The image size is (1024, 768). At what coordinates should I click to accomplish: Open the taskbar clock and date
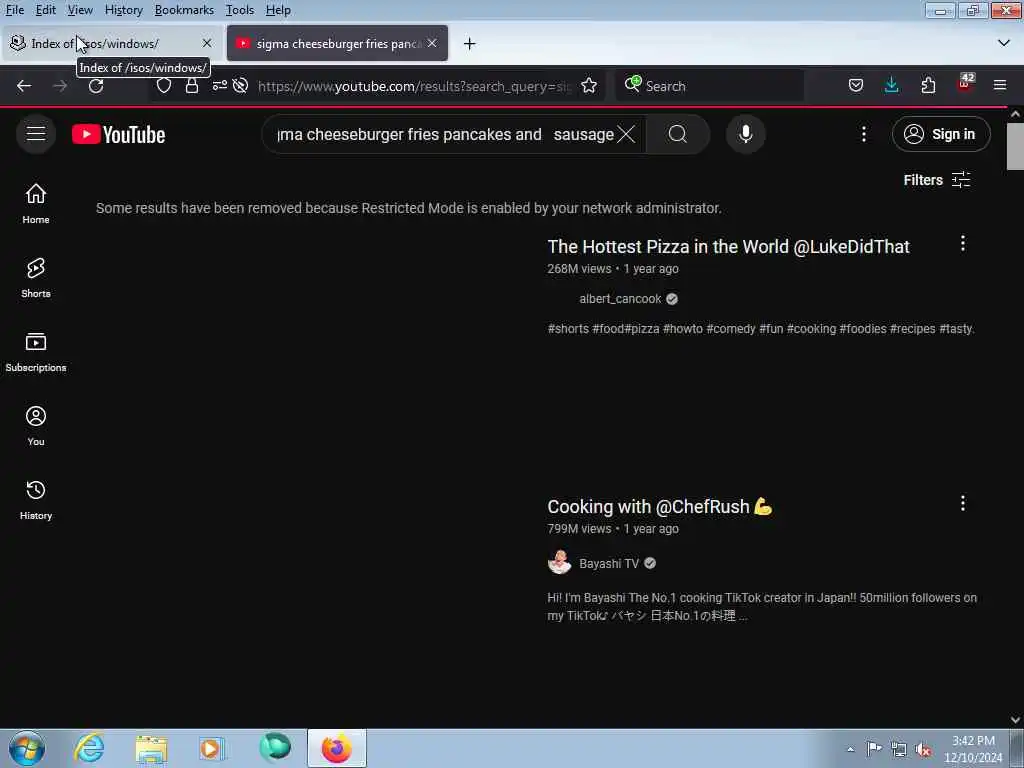click(973, 749)
